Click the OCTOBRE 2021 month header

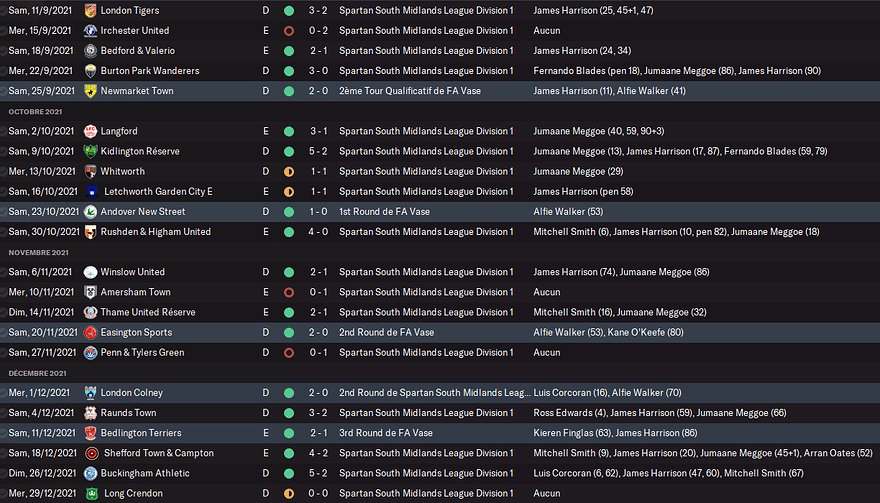(35, 111)
